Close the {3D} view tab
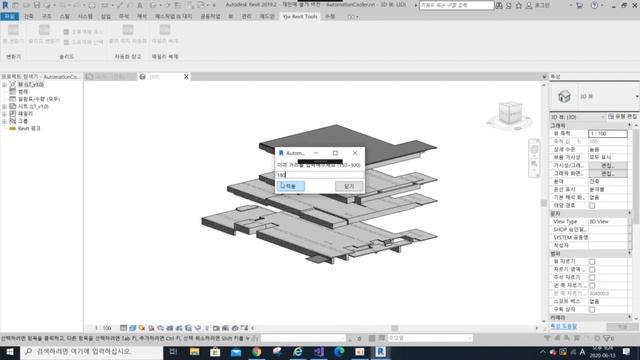 (186, 77)
